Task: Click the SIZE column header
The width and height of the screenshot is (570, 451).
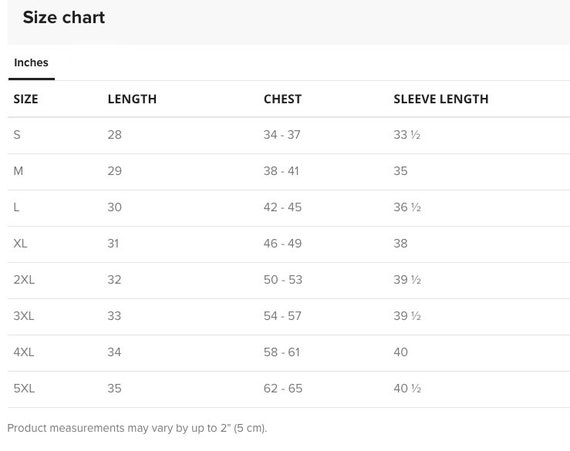Action: click(26, 99)
